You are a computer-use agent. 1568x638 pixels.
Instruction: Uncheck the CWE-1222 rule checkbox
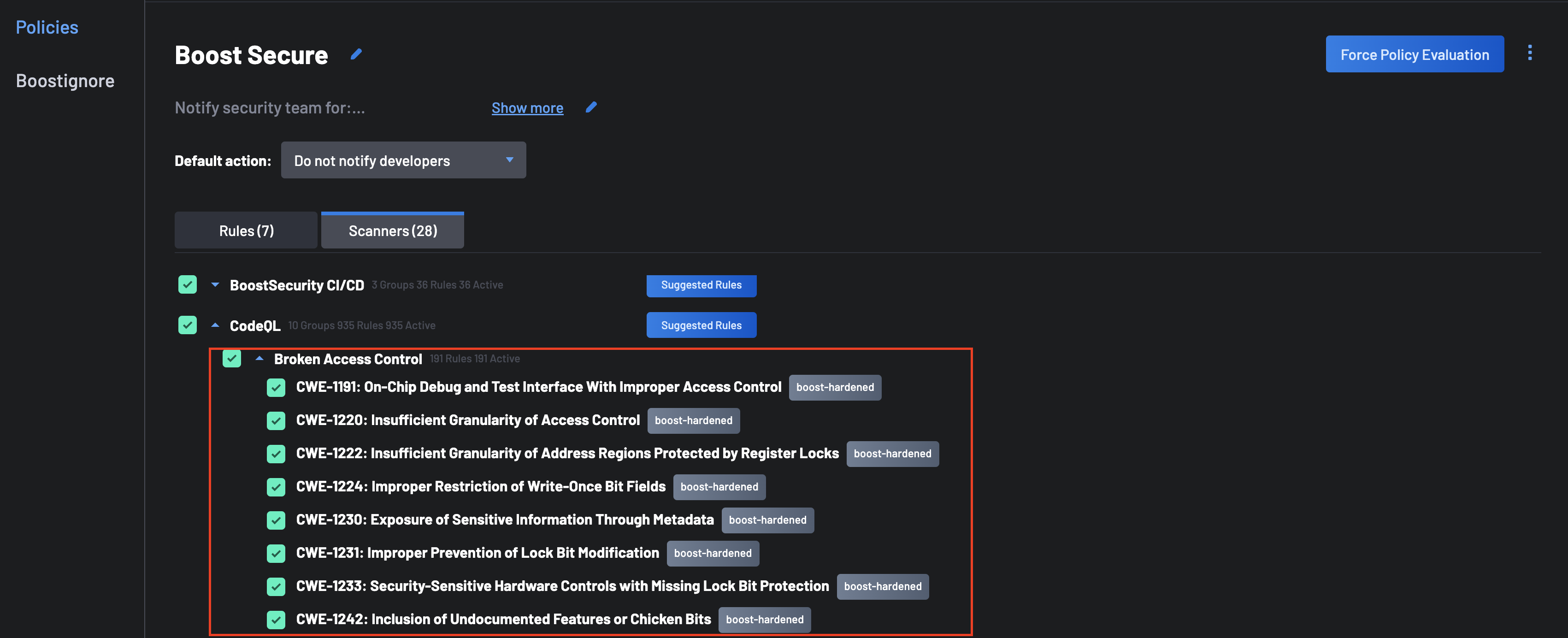tap(277, 454)
